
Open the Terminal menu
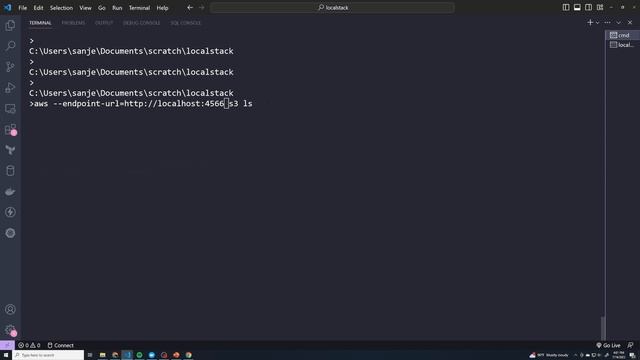tap(139, 8)
